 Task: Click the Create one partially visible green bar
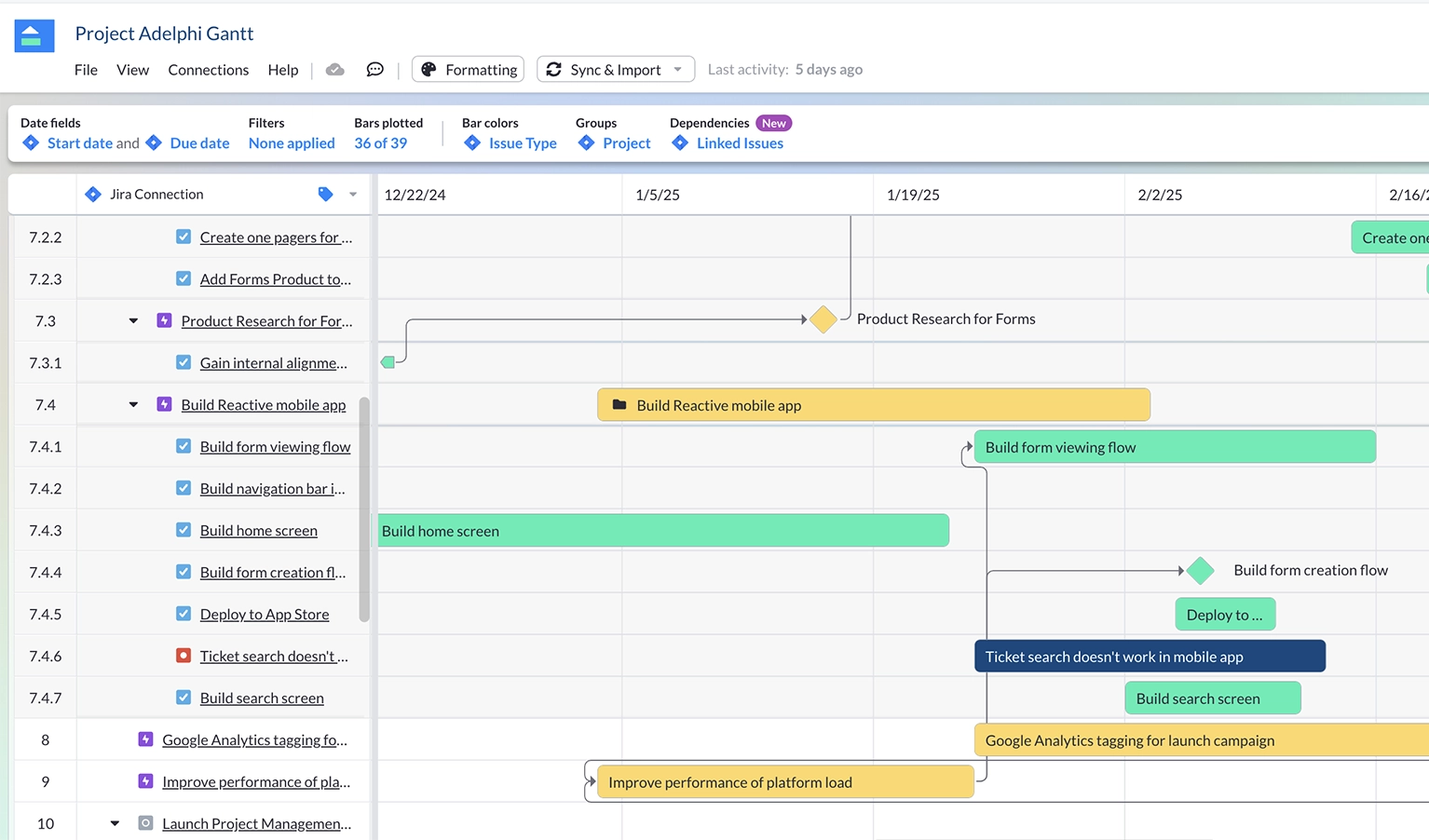pyautogui.click(x=1390, y=237)
